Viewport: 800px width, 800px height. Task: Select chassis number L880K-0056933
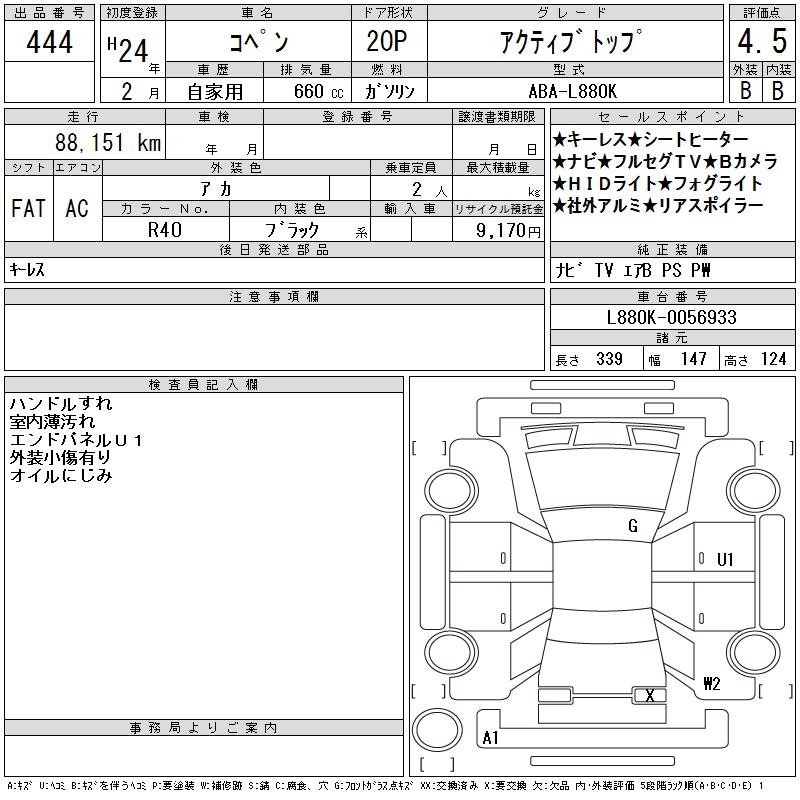click(671, 318)
